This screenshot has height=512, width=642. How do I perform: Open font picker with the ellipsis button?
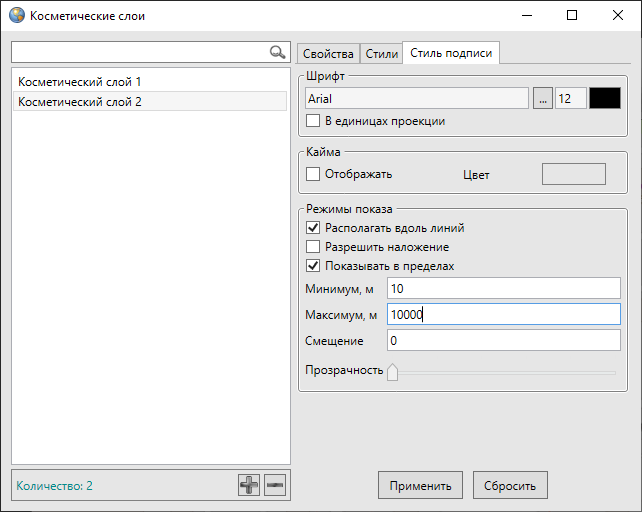542,99
